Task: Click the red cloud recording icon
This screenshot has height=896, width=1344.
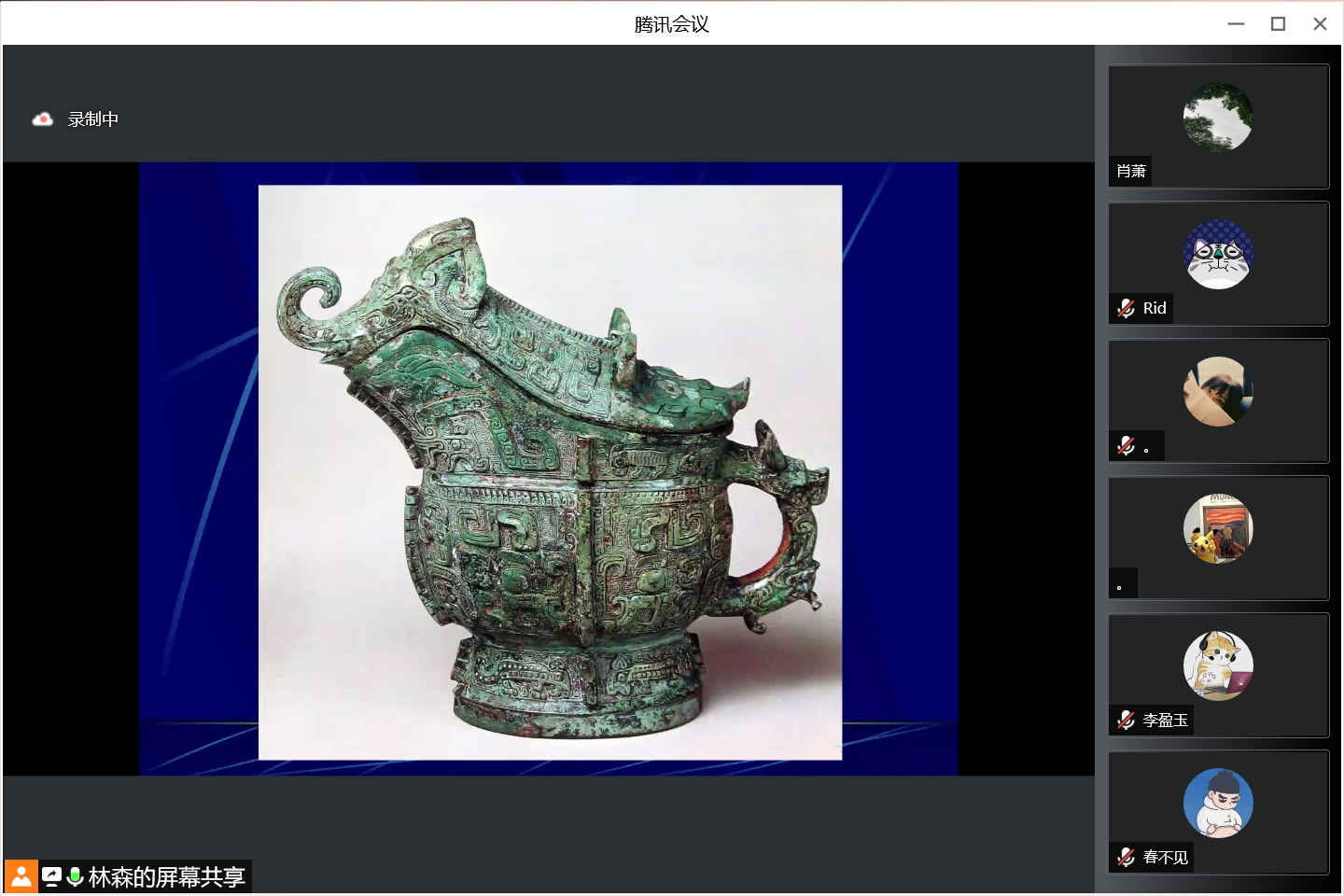Action: pyautogui.click(x=42, y=119)
